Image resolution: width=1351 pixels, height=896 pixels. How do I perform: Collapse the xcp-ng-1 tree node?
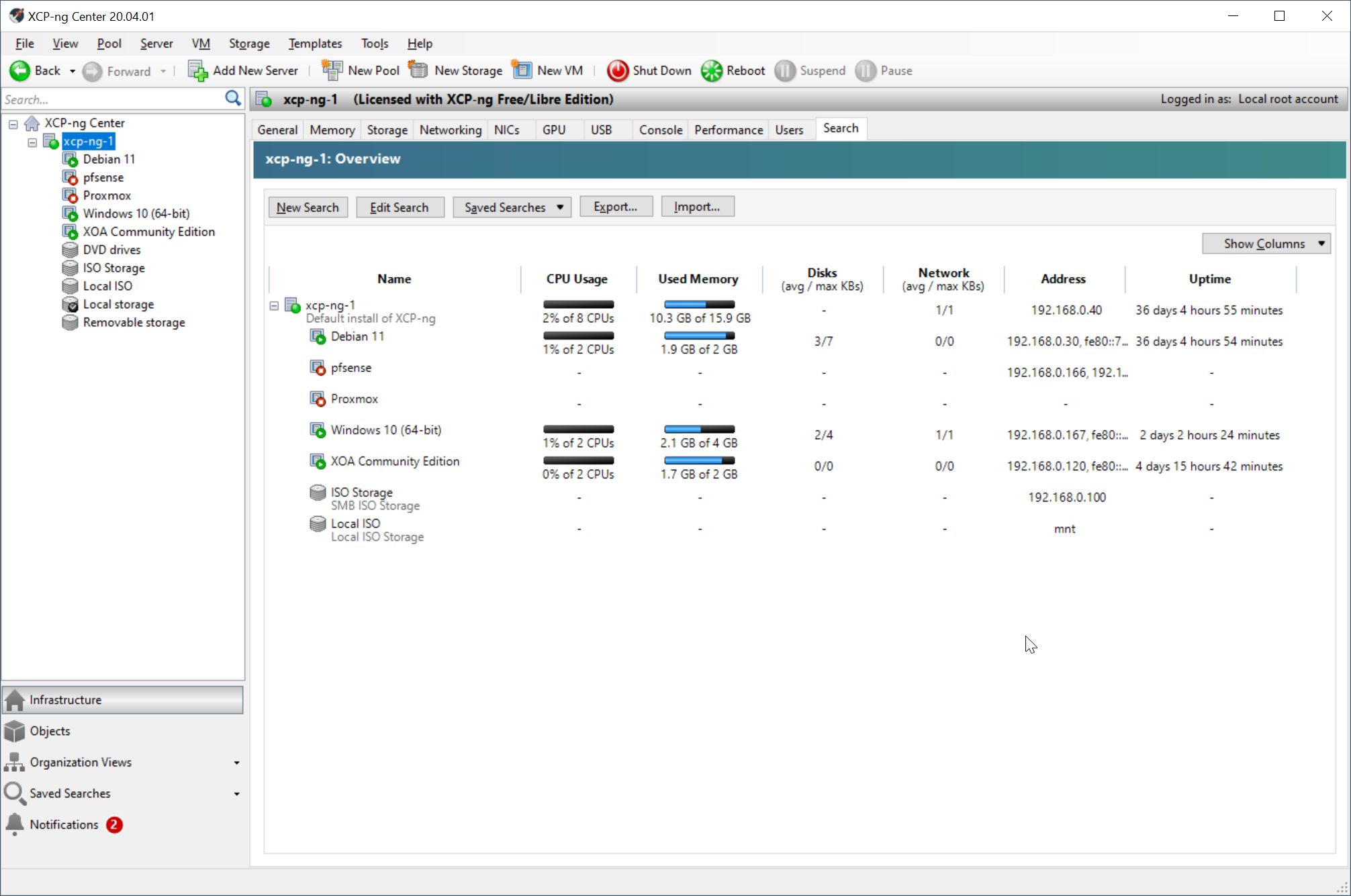(x=32, y=142)
